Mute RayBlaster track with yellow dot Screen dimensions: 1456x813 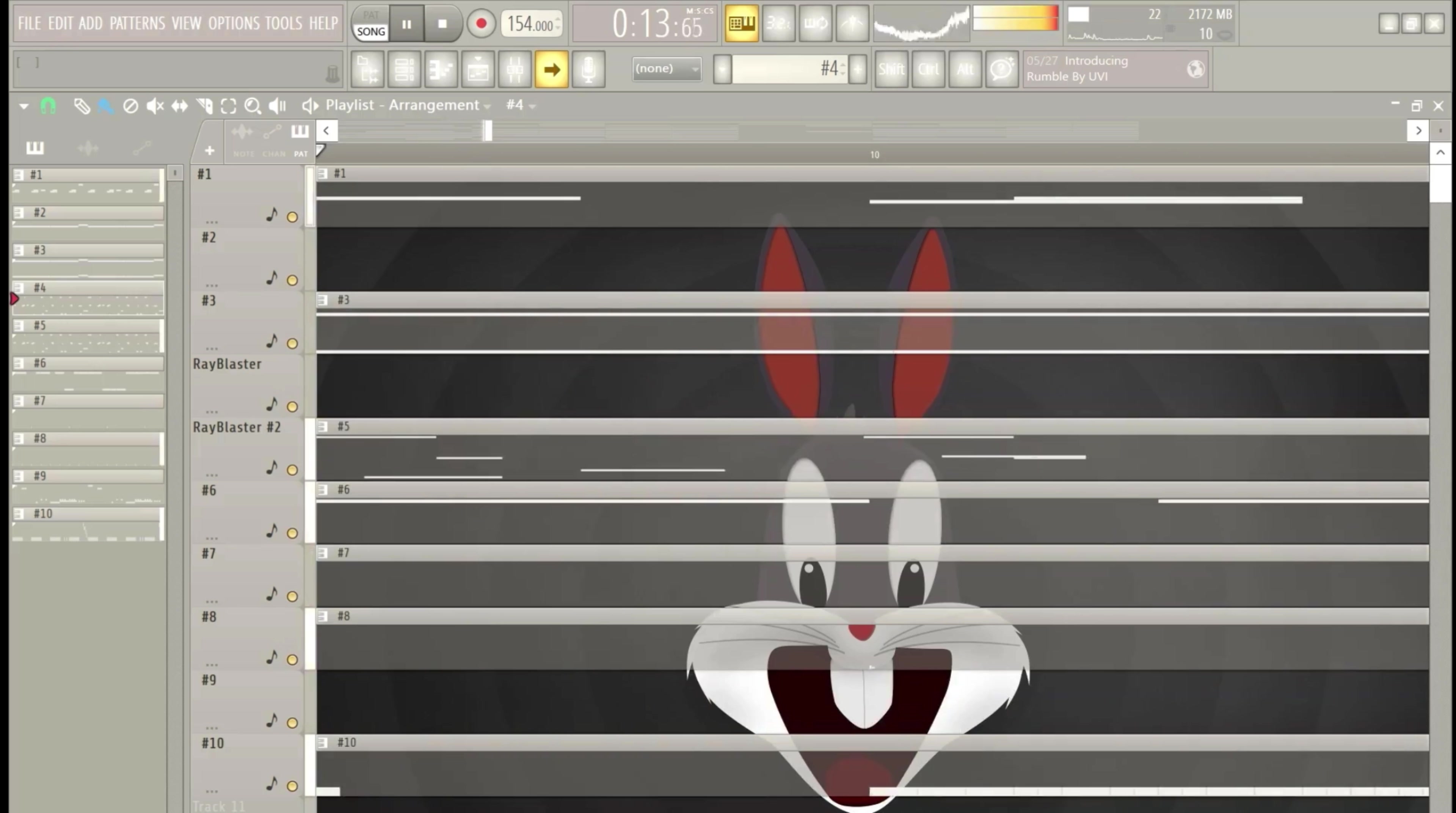click(x=292, y=406)
